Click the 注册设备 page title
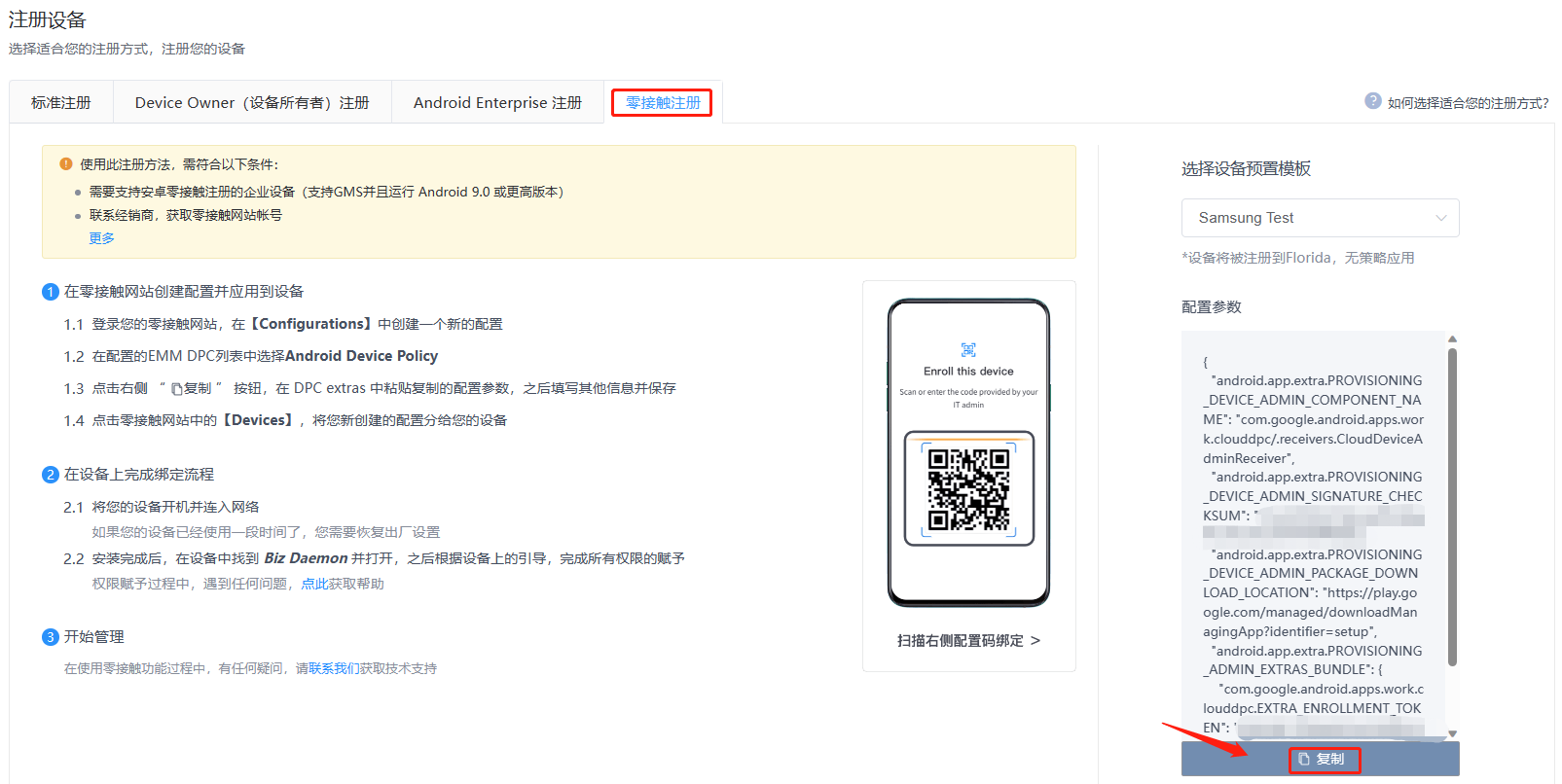This screenshot has height=784, width=1562. click(47, 19)
